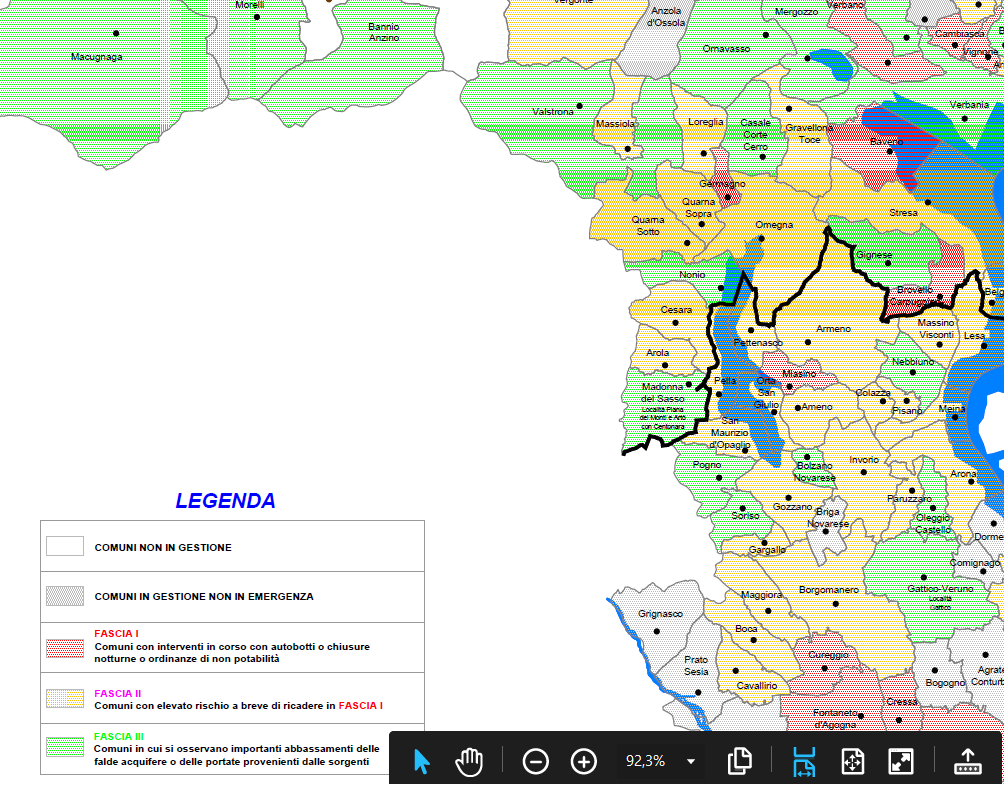Click the Nebbiuno map label
Viewport: 1006px width, 788px height.
tap(913, 362)
